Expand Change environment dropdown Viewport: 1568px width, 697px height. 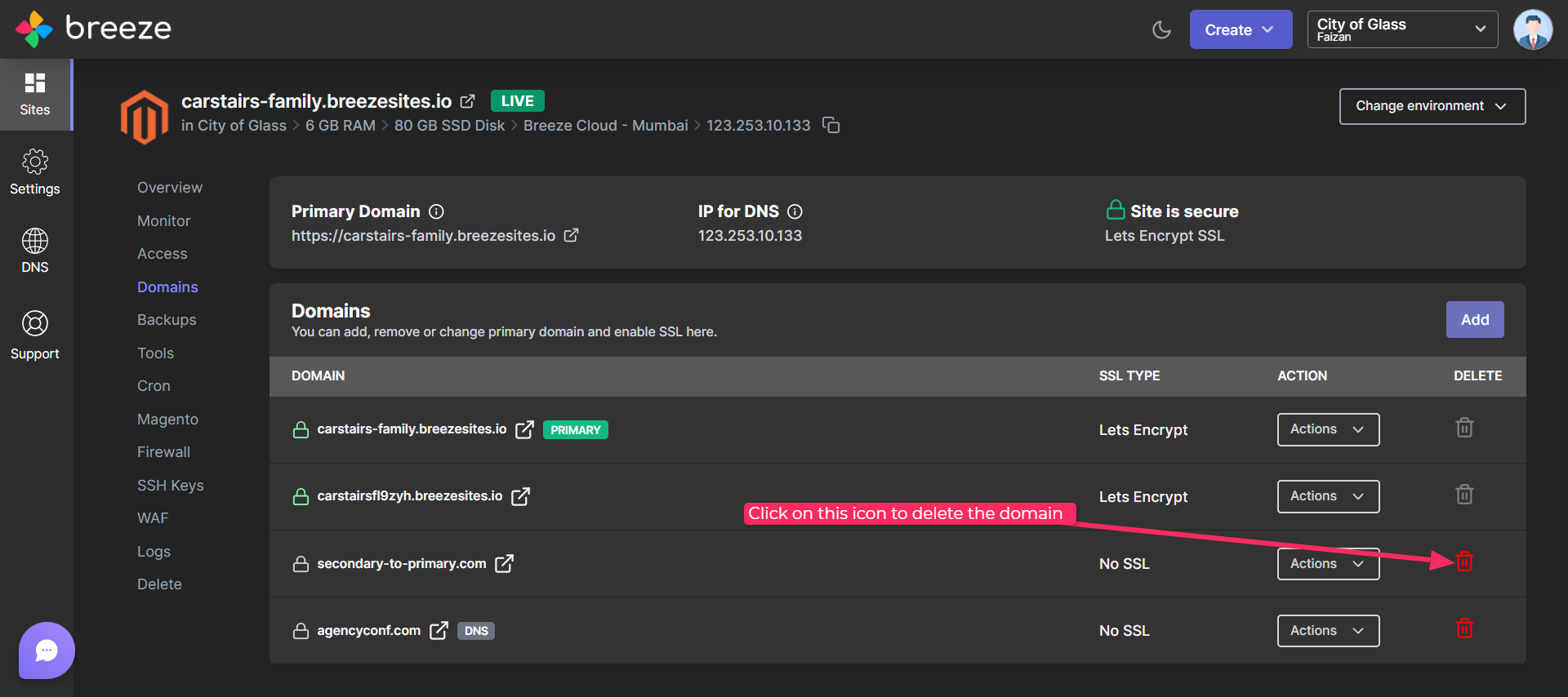(1432, 106)
